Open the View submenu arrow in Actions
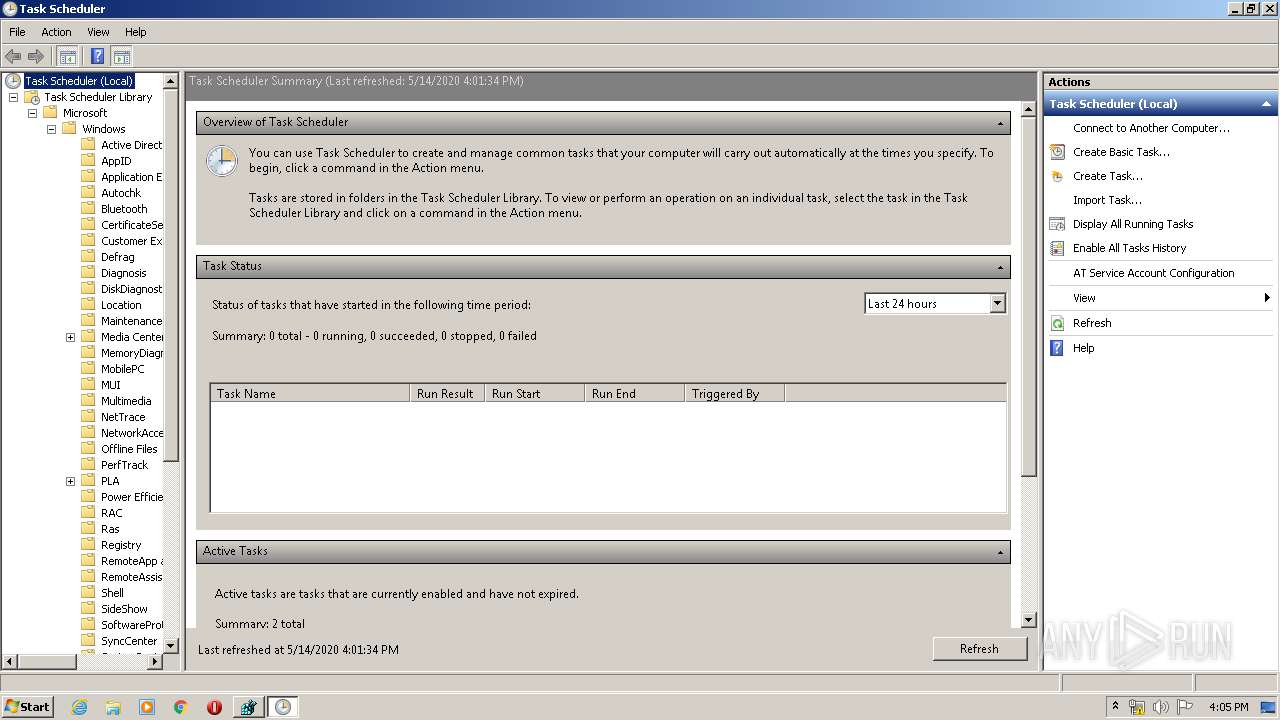Viewport: 1280px width, 720px height. [1267, 298]
